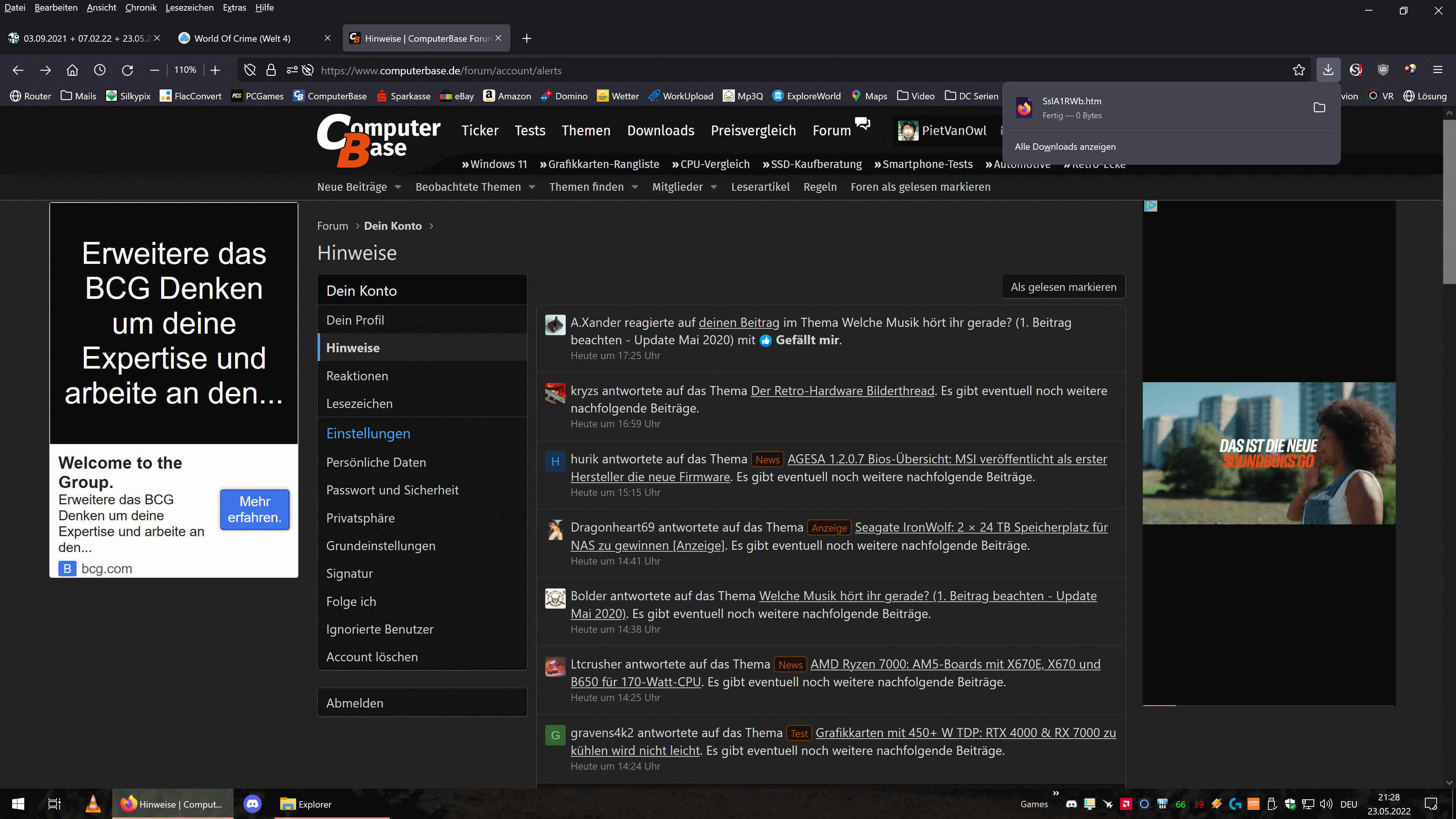The width and height of the screenshot is (1456, 819).
Task: Click the SOUNDBOKS GO video advert
Action: [x=1268, y=453]
